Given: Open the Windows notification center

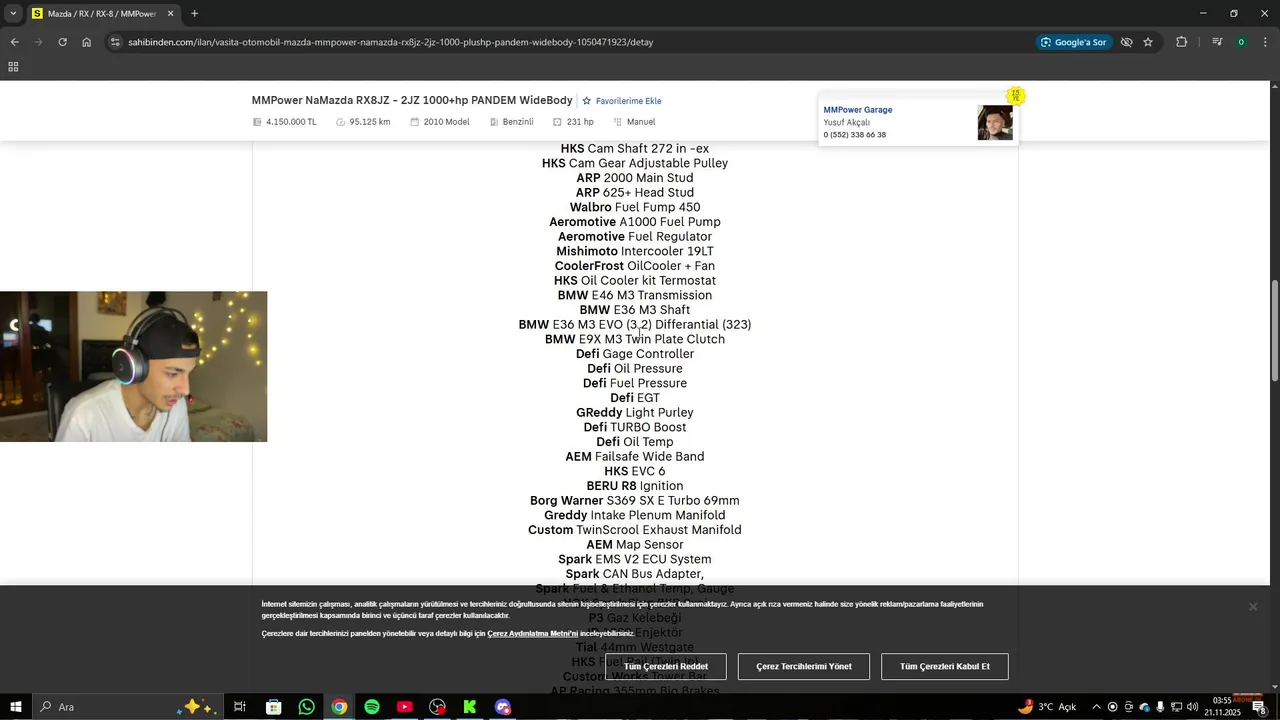Looking at the screenshot, I should [1259, 707].
